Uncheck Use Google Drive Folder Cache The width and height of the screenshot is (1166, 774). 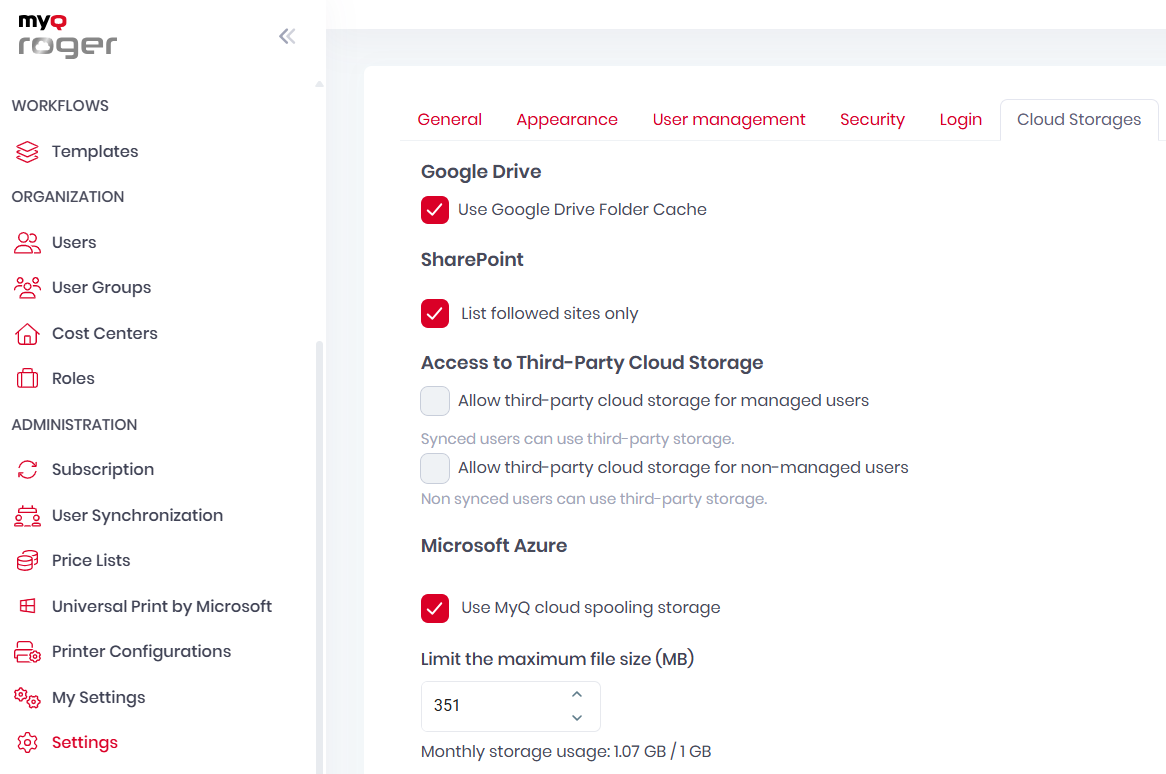(435, 210)
